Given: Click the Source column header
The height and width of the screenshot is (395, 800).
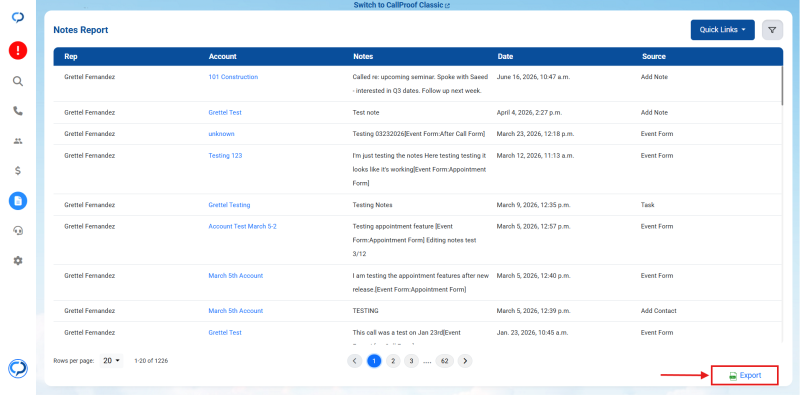Looking at the screenshot, I should coord(654,57).
